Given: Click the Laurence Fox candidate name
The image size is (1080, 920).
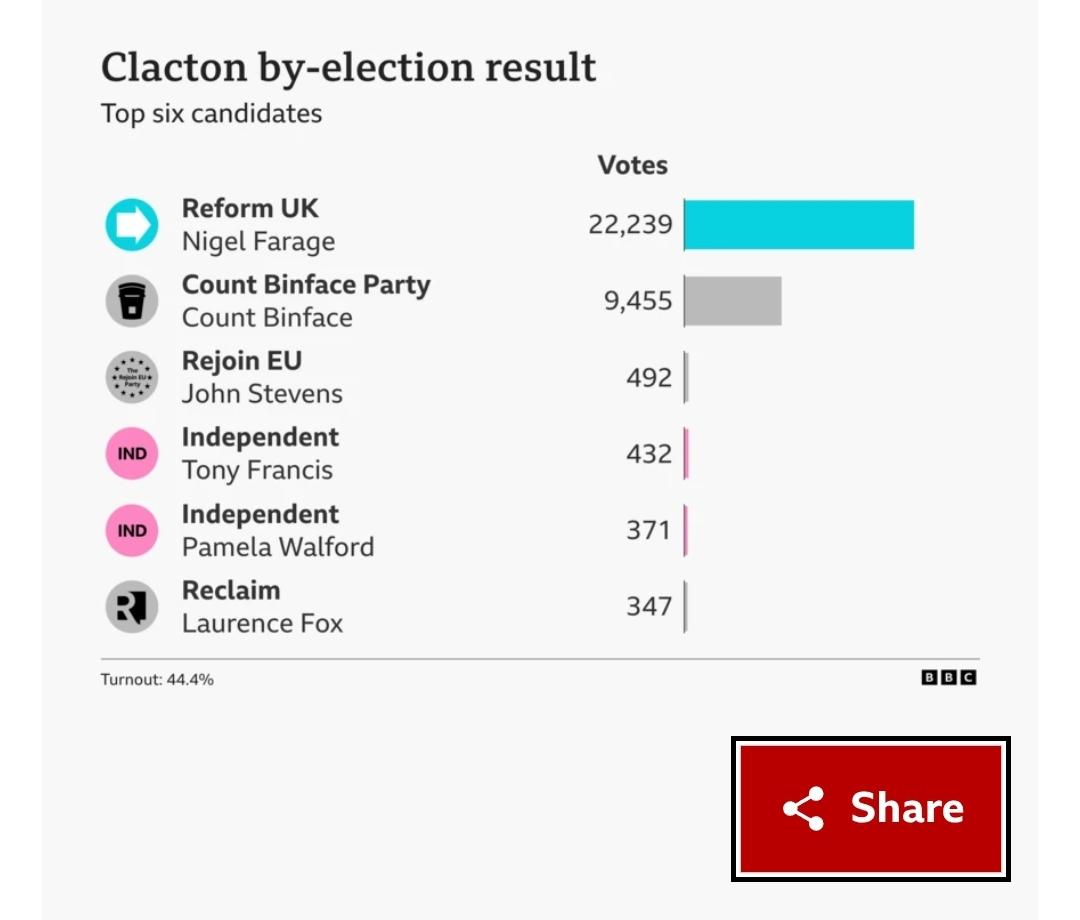Looking at the screenshot, I should pyautogui.click(x=262, y=623).
